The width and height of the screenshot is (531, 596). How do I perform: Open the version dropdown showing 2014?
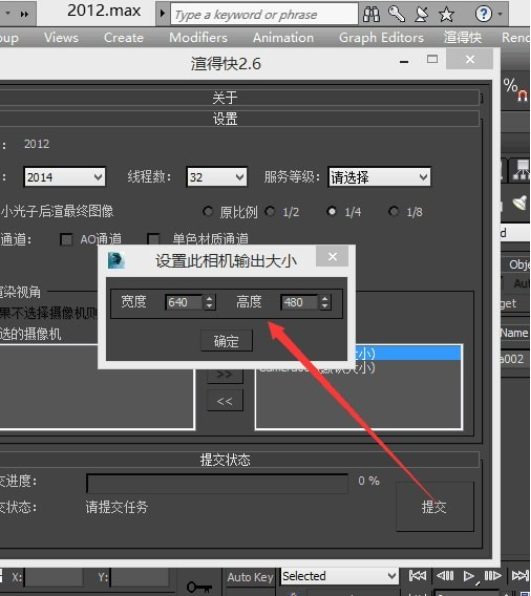65,177
